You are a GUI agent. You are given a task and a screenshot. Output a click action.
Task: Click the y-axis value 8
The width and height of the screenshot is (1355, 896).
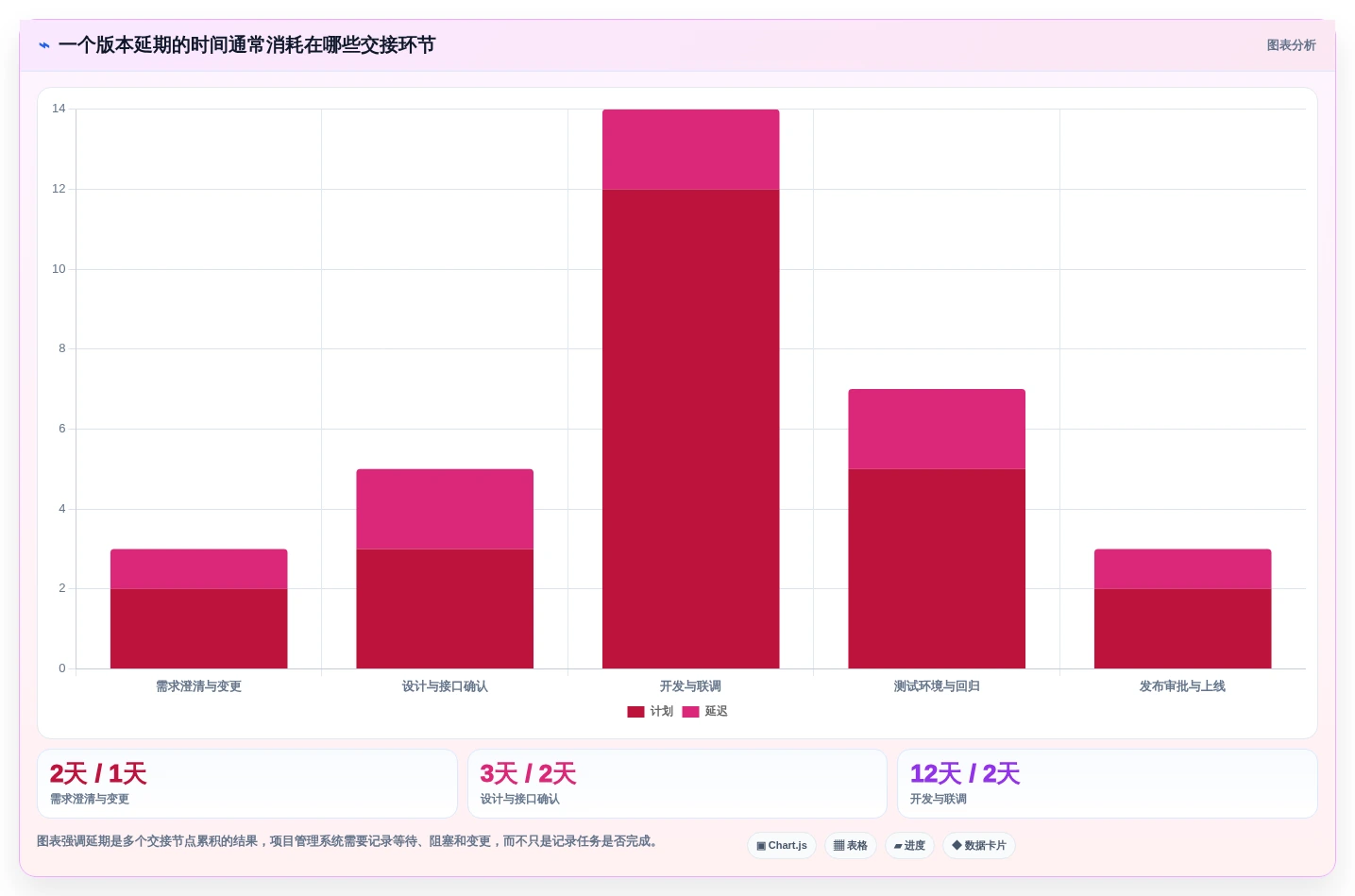pyautogui.click(x=62, y=348)
